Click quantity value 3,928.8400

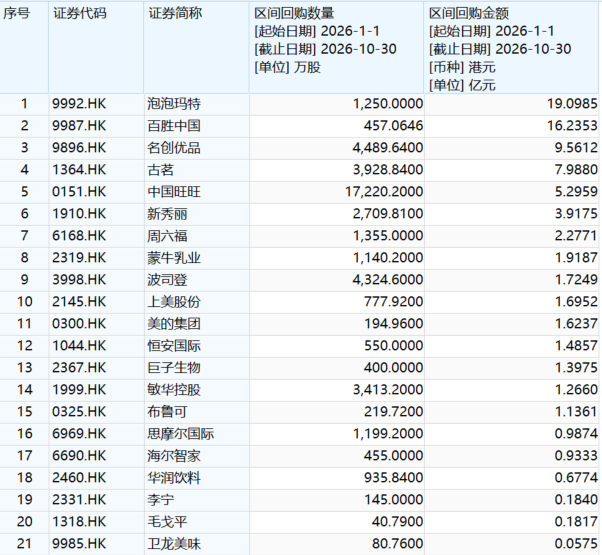tap(388, 170)
